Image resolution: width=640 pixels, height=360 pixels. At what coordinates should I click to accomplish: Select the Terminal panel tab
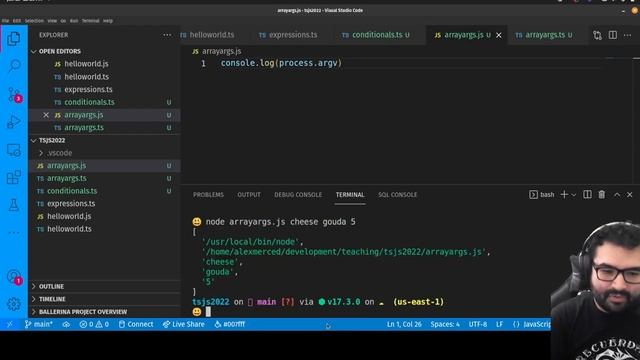[350, 195]
